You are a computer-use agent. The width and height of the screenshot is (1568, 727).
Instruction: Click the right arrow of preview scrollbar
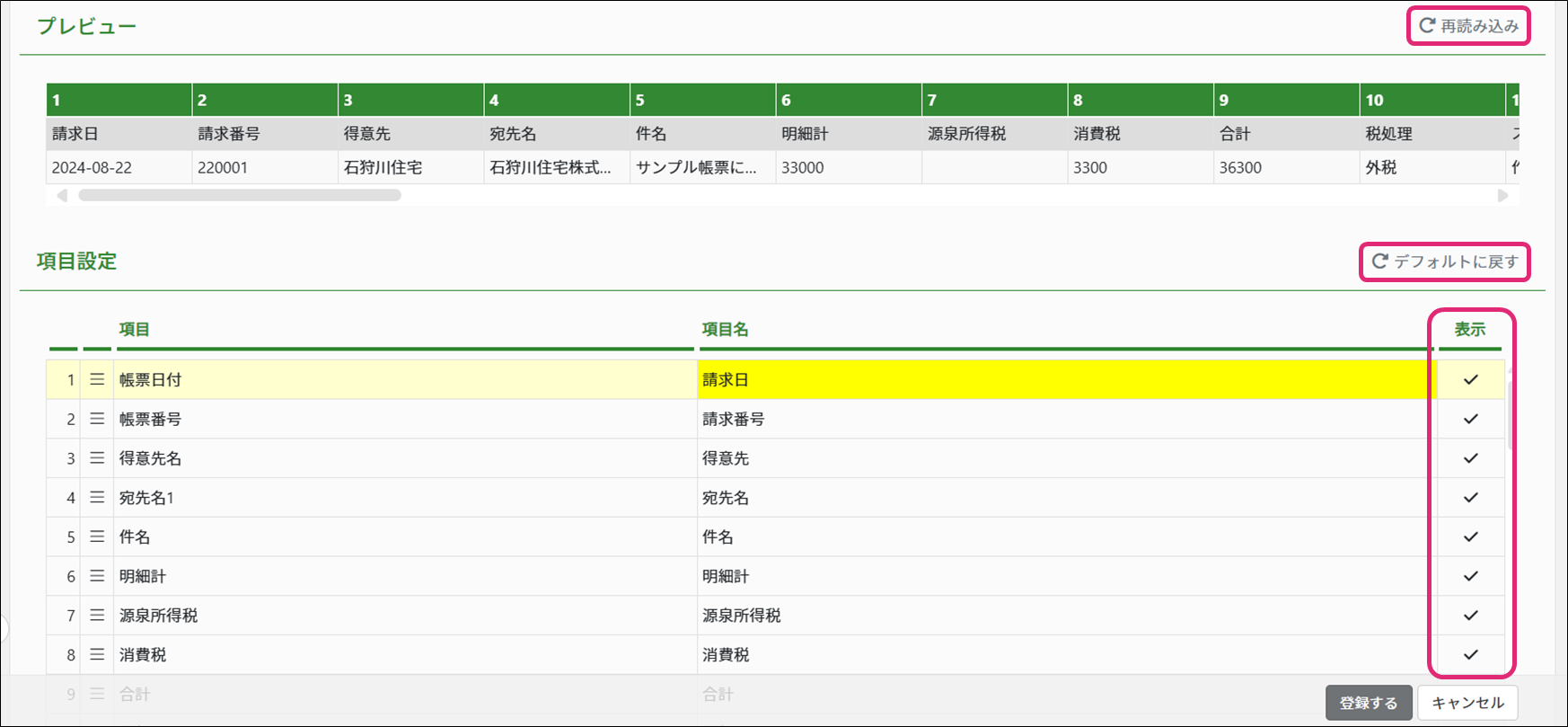(1502, 196)
